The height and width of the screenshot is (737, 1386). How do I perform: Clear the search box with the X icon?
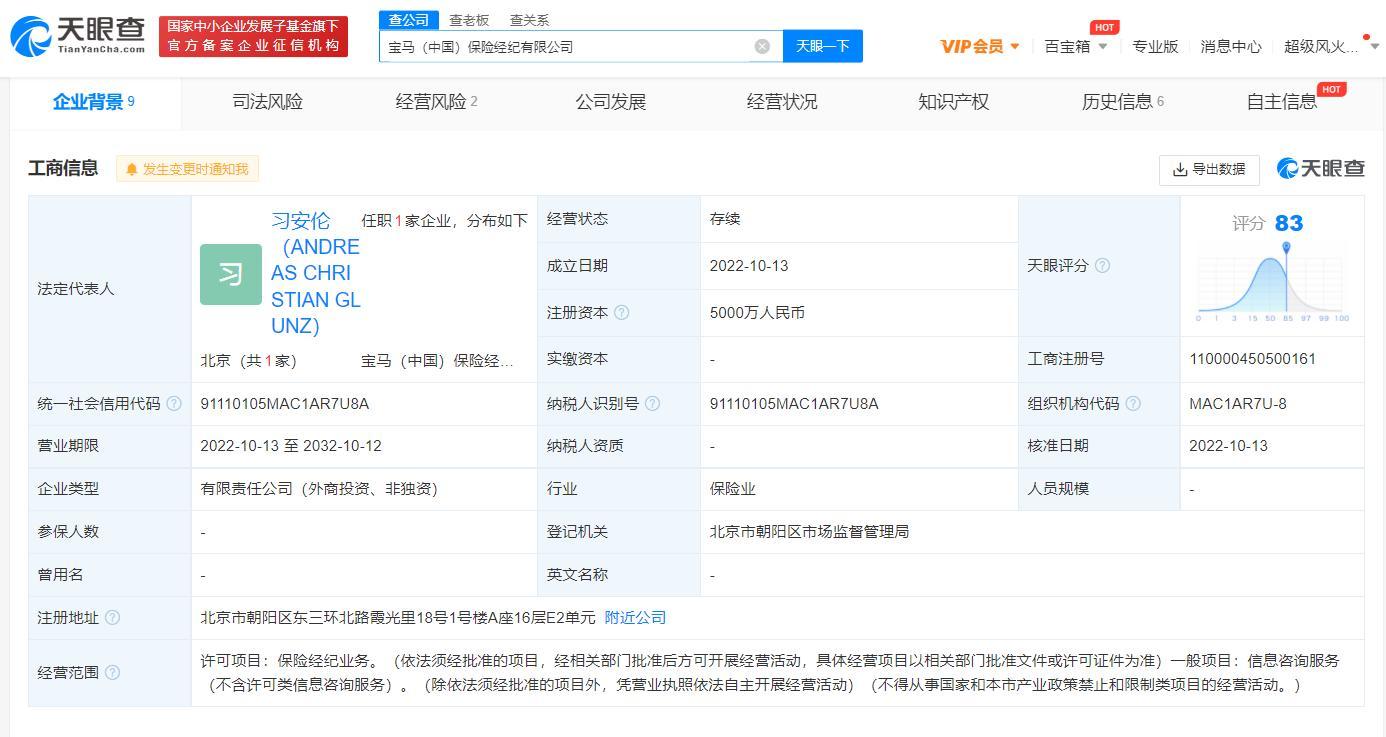[762, 46]
